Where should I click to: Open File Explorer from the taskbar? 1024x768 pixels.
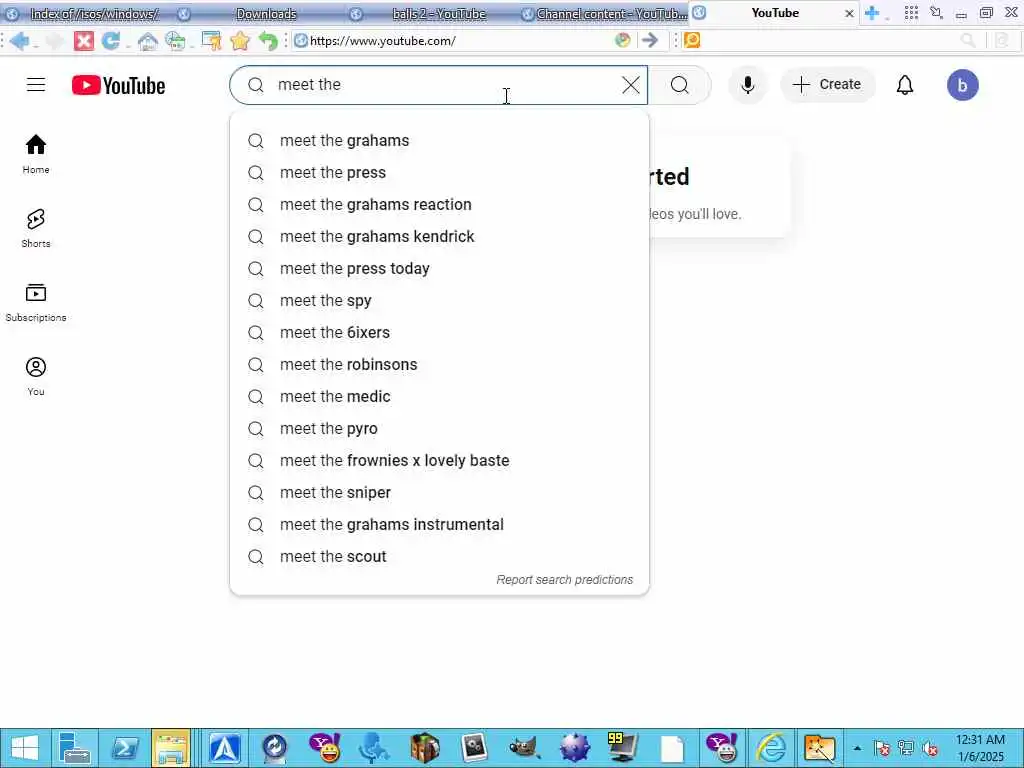coord(171,748)
